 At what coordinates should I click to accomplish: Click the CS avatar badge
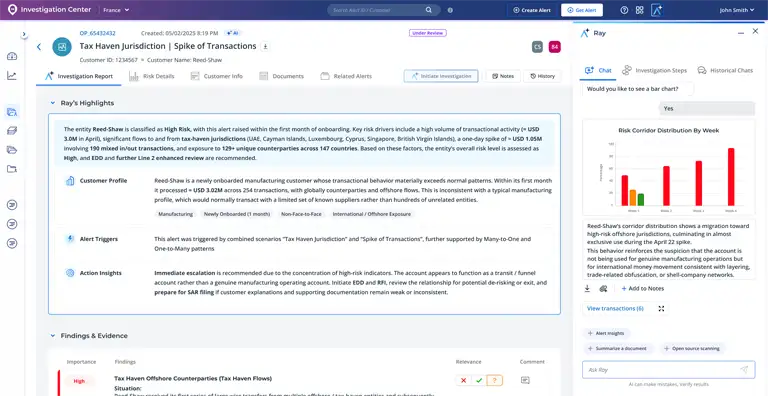coord(537,47)
